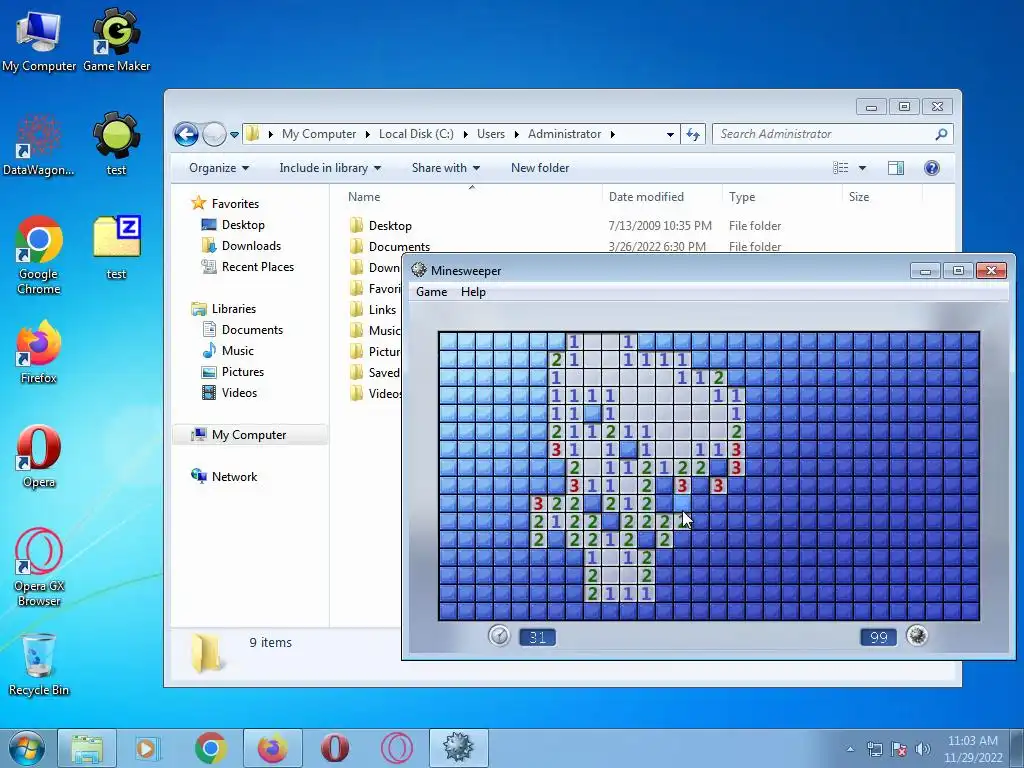This screenshot has width=1024, height=768.
Task: Click the Explorer Back button
Action: (x=186, y=135)
